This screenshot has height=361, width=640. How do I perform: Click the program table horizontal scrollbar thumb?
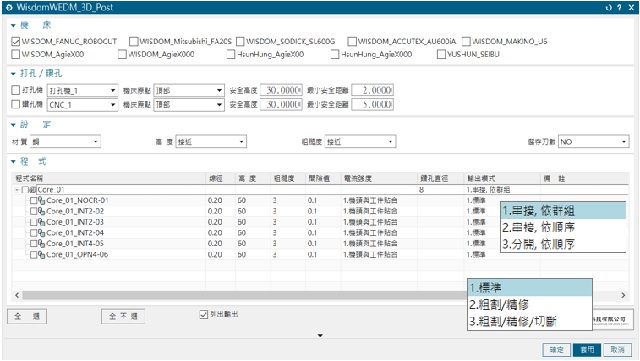pos(245,295)
